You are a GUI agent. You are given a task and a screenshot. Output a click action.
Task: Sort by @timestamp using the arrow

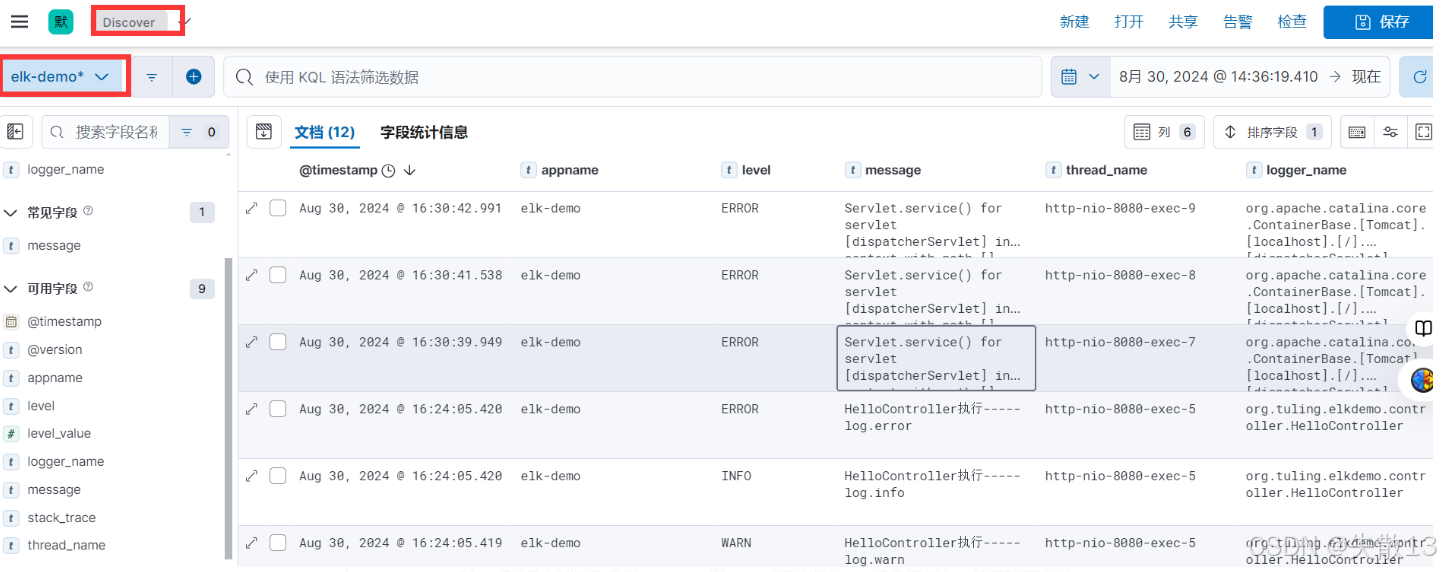[410, 171]
